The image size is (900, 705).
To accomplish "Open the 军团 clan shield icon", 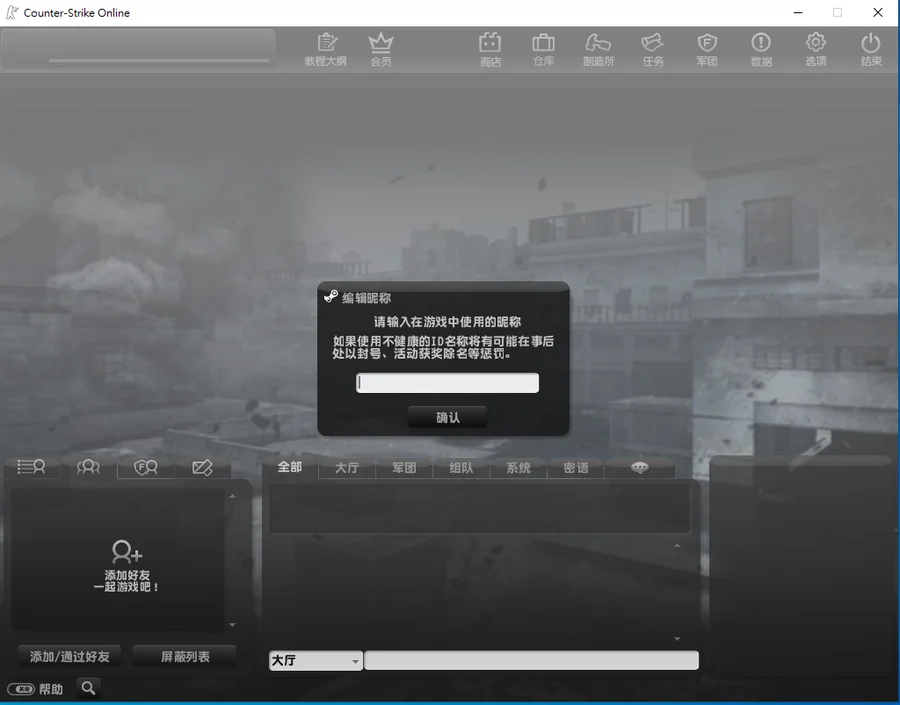I will [707, 49].
